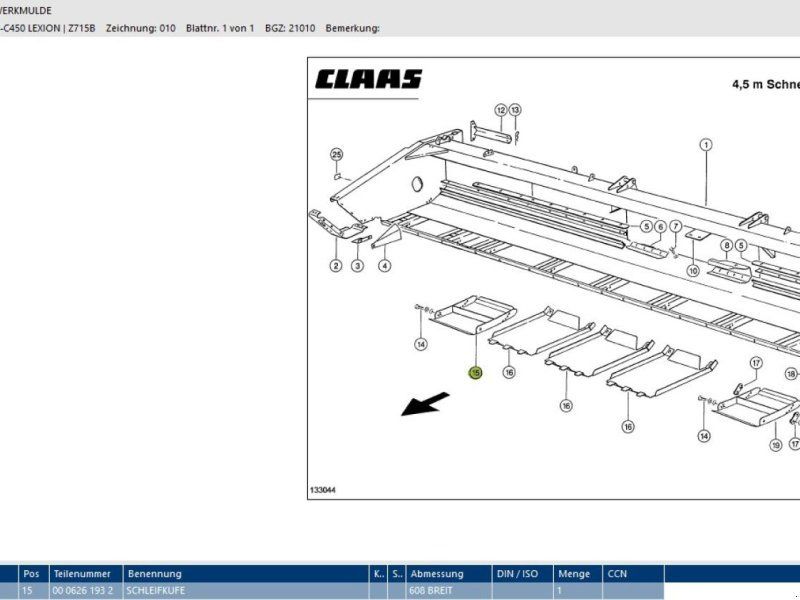The image size is (800, 600).
Task: Click callout 5 beside callout 8
Action: tap(741, 246)
